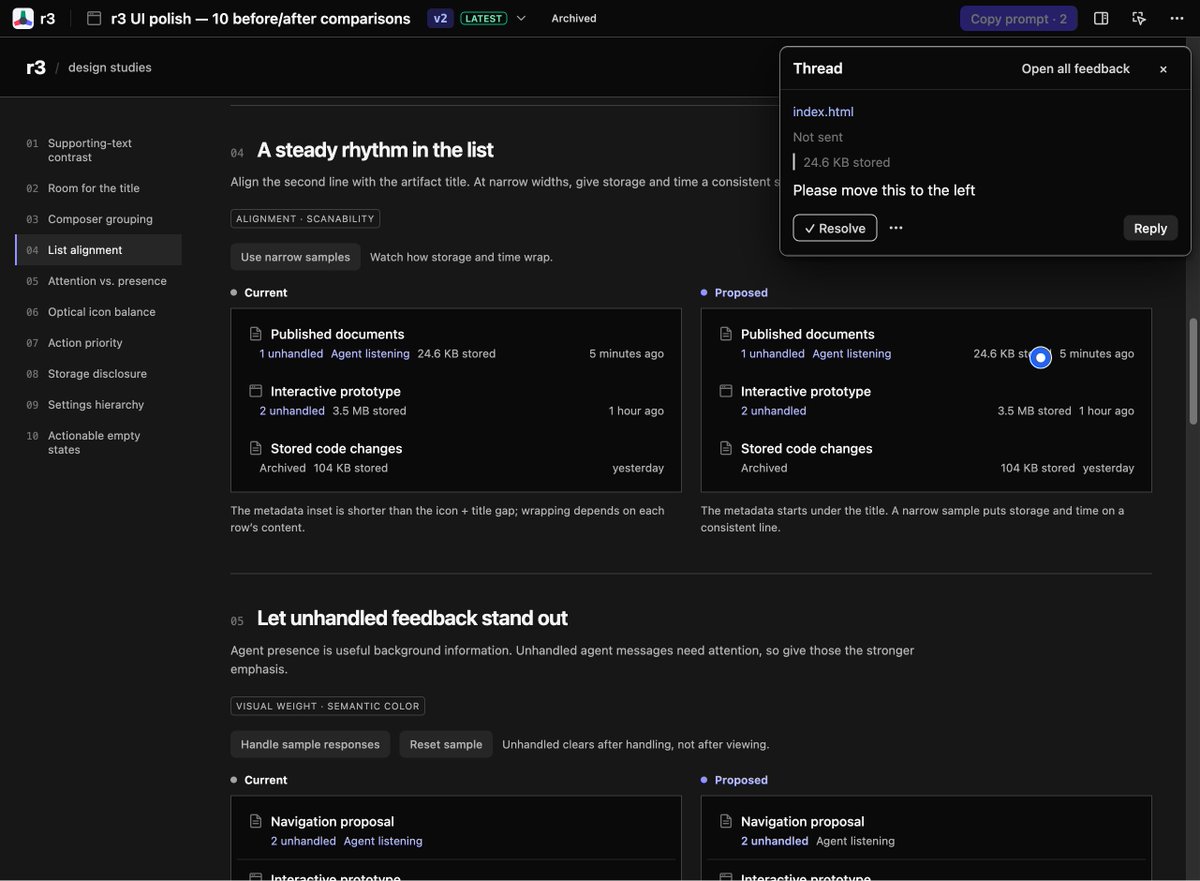Click the document icon beside the artifact title
1200x881 pixels.
click(x=94, y=18)
